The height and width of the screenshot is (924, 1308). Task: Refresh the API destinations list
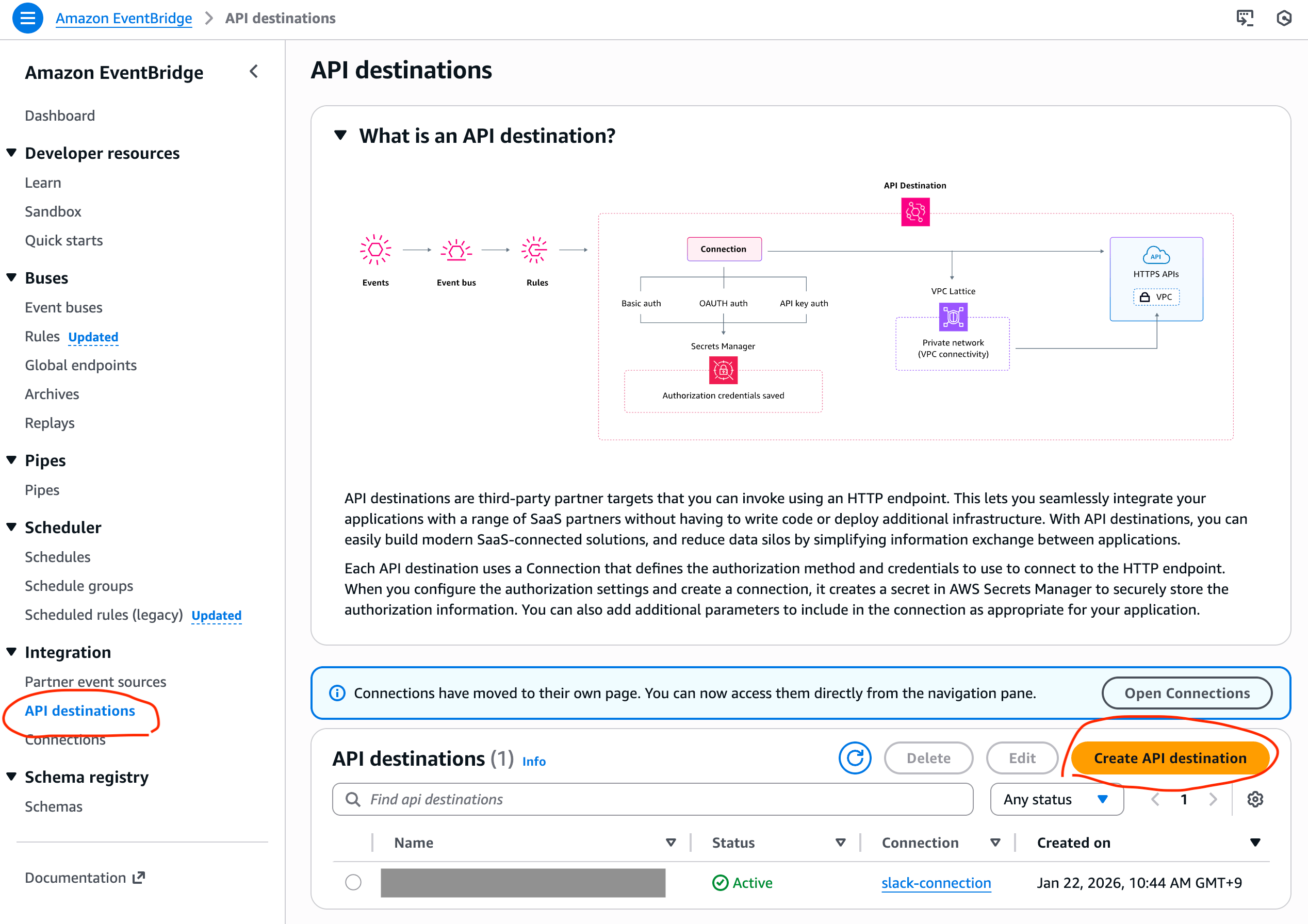[x=855, y=757]
